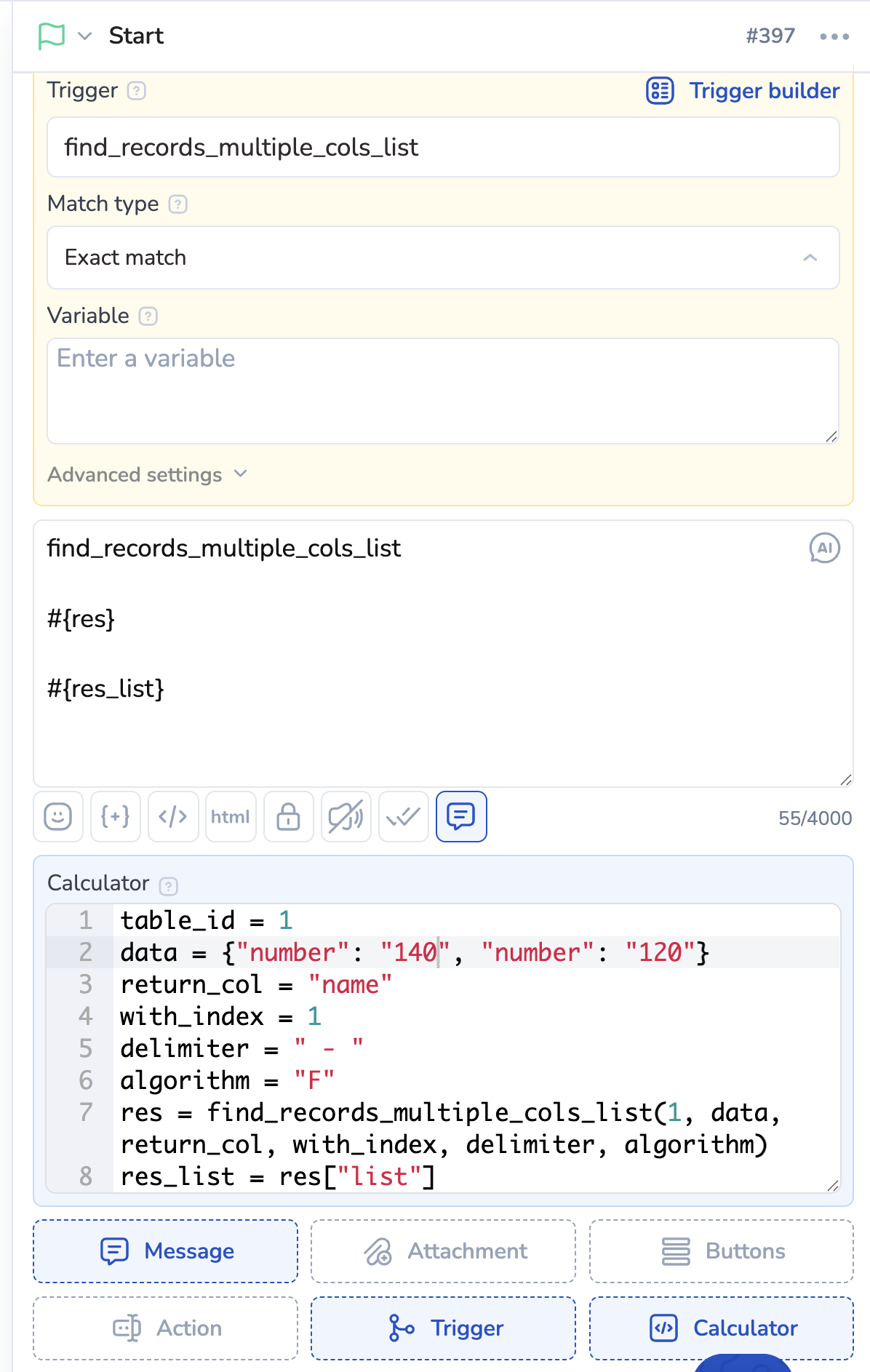The image size is (870, 1372).
Task: Insert a variable with the {+} icon
Action: (x=116, y=817)
